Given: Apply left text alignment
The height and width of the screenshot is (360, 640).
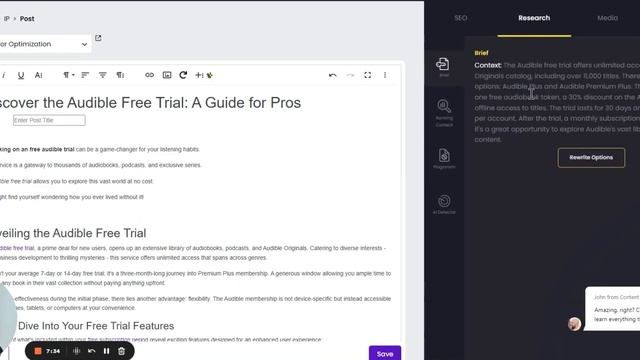Looking at the screenshot, I should (85, 75).
